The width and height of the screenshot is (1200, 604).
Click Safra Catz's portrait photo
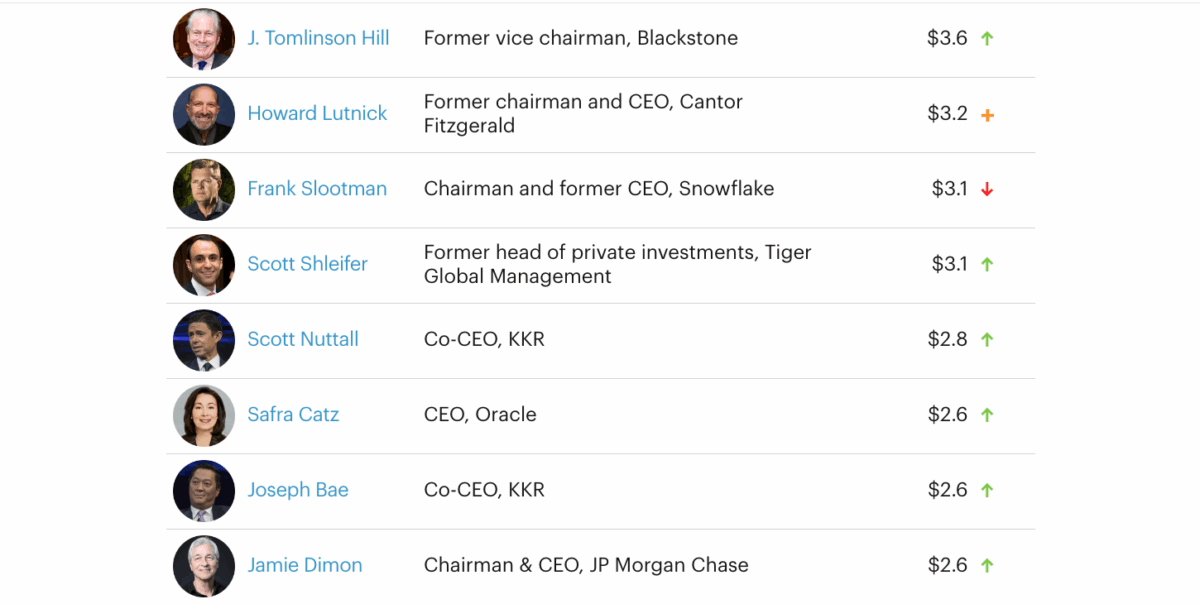(x=203, y=415)
